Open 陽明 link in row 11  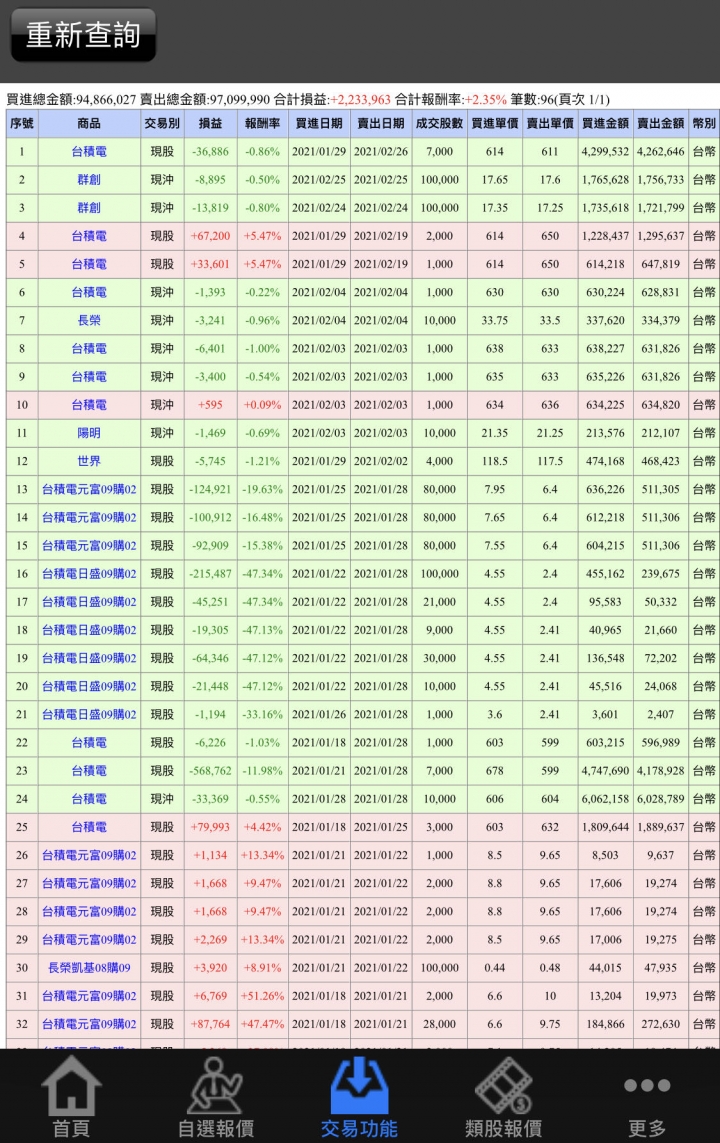(89, 433)
